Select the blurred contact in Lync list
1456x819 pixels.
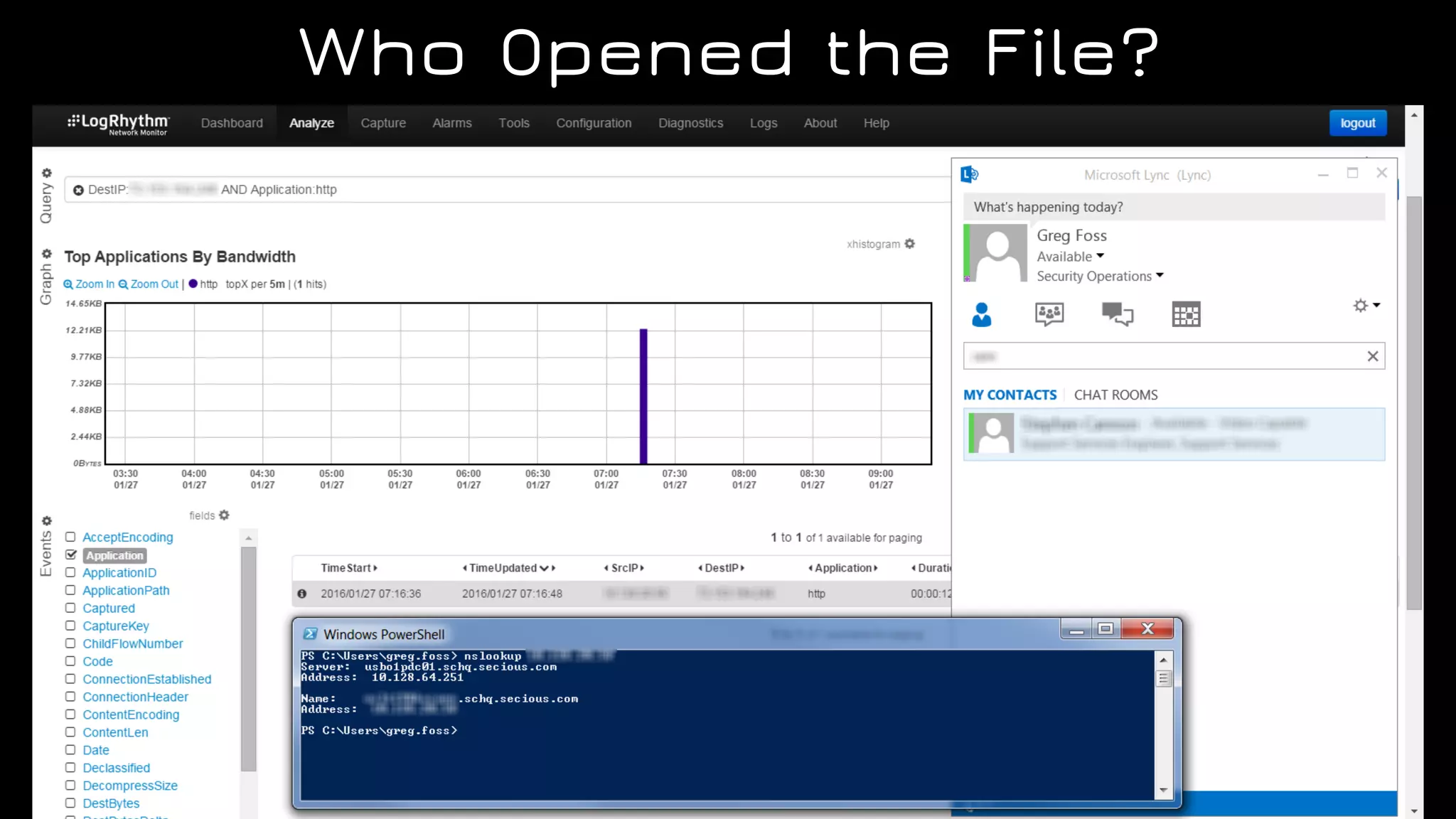[x=1174, y=434]
